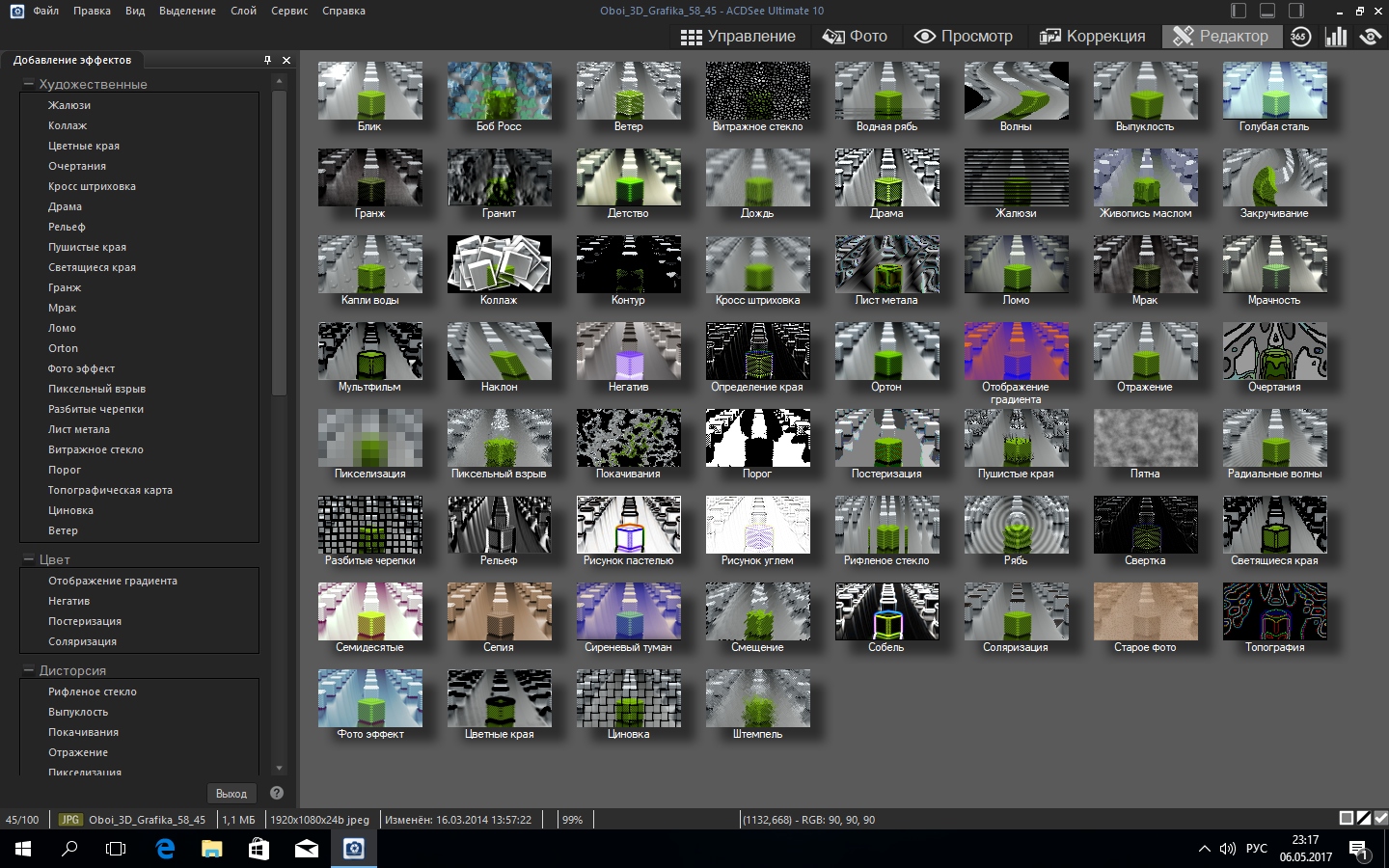Viewport: 1389px width, 868px height.
Task: Click the white square status bar icon
Action: point(1347,818)
